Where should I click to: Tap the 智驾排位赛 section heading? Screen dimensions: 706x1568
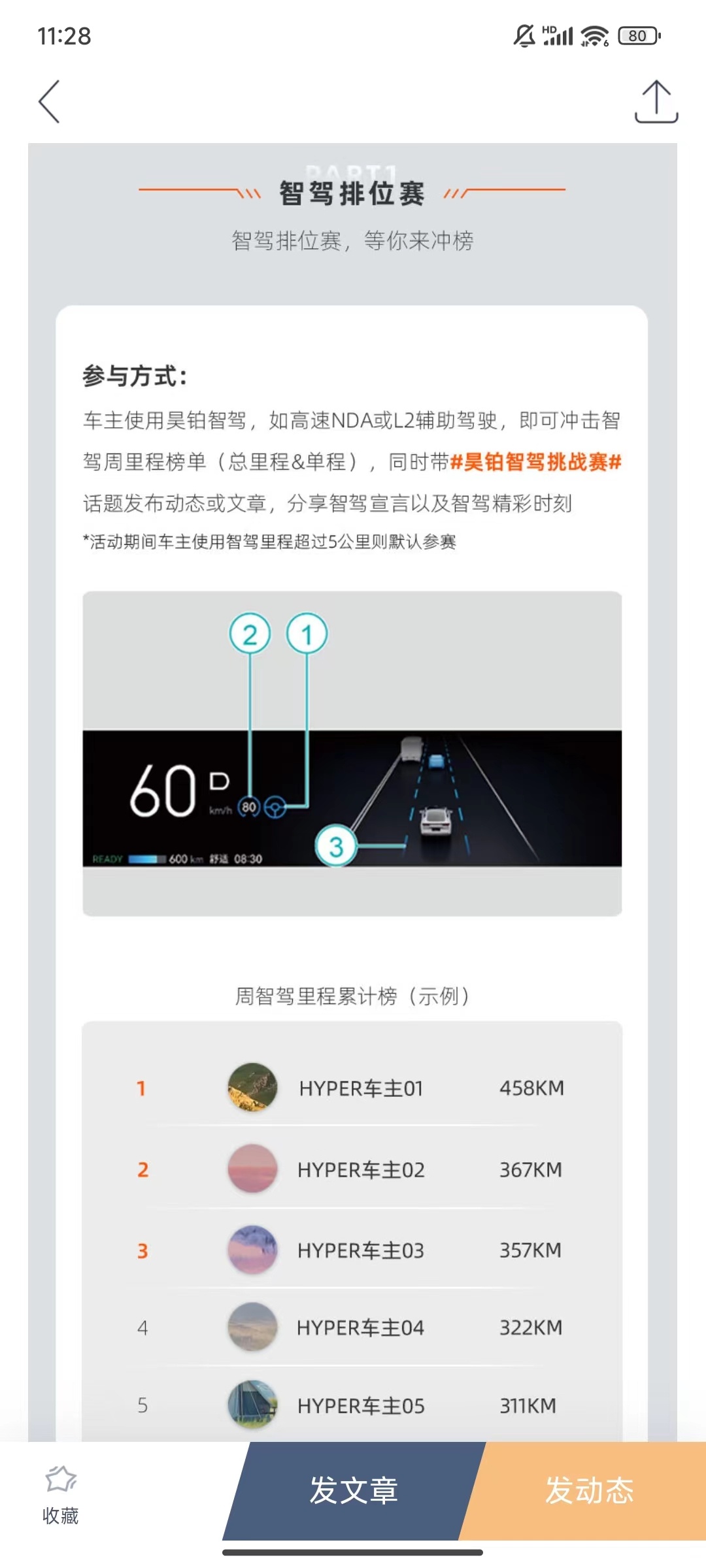click(x=352, y=193)
